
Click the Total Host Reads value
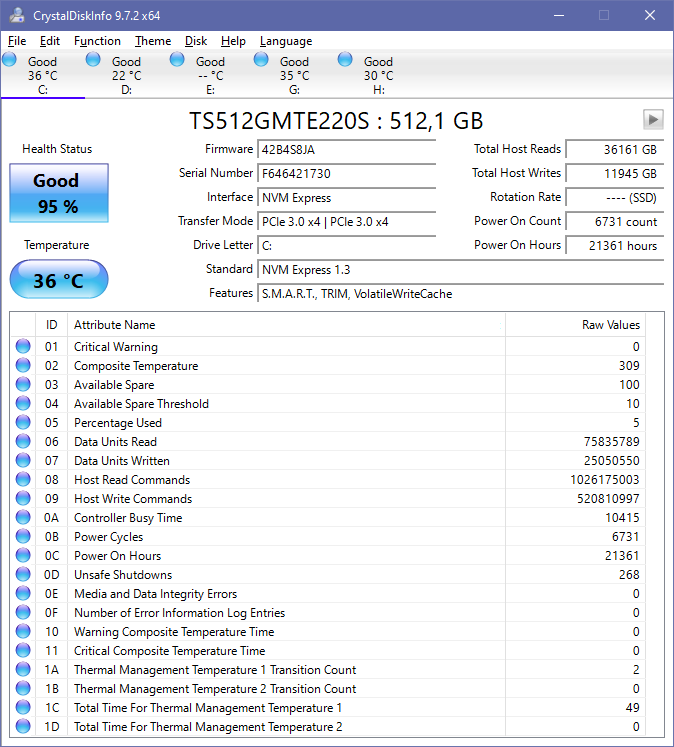click(614, 150)
